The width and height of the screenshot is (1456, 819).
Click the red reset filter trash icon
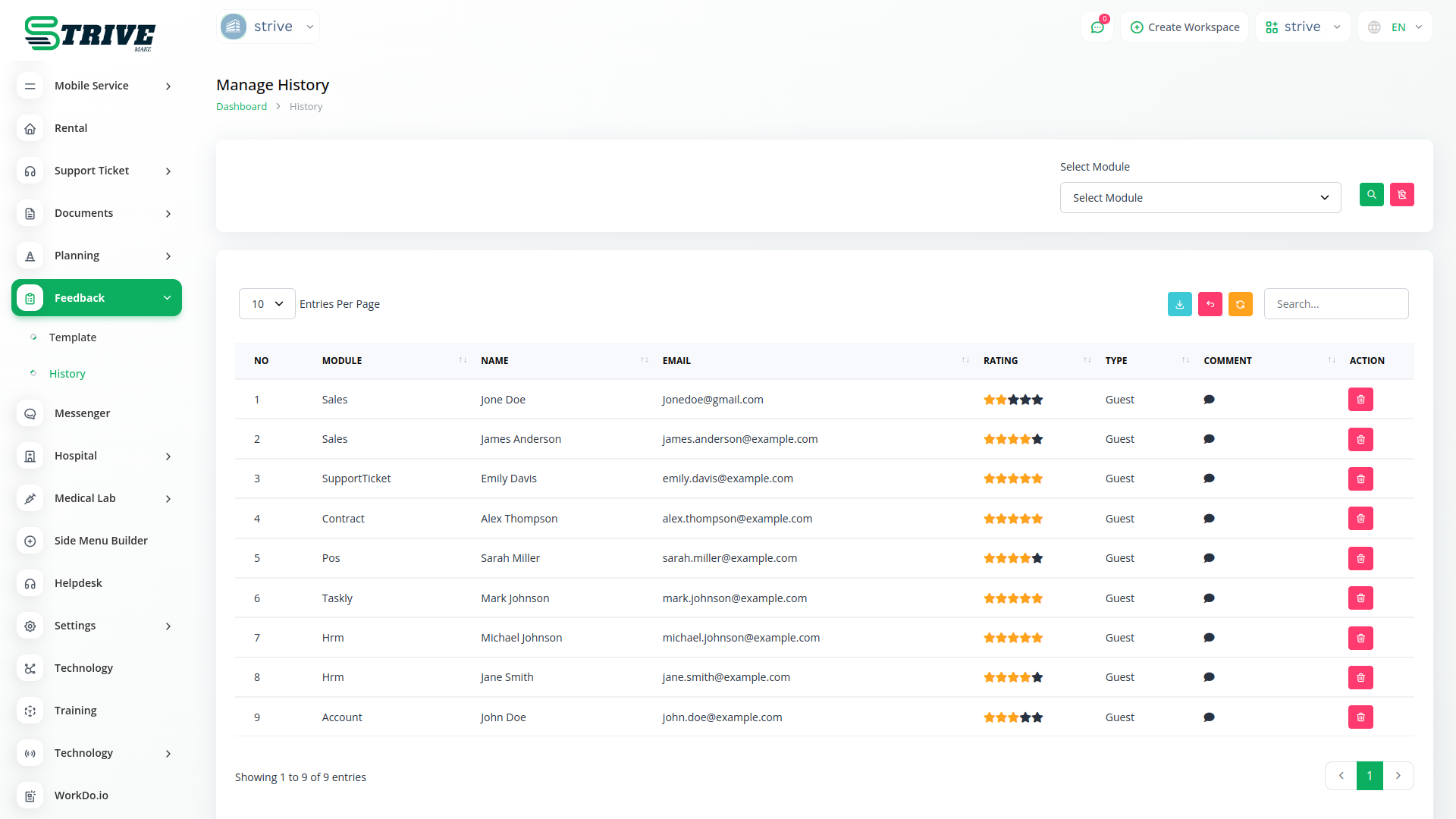point(1401,195)
